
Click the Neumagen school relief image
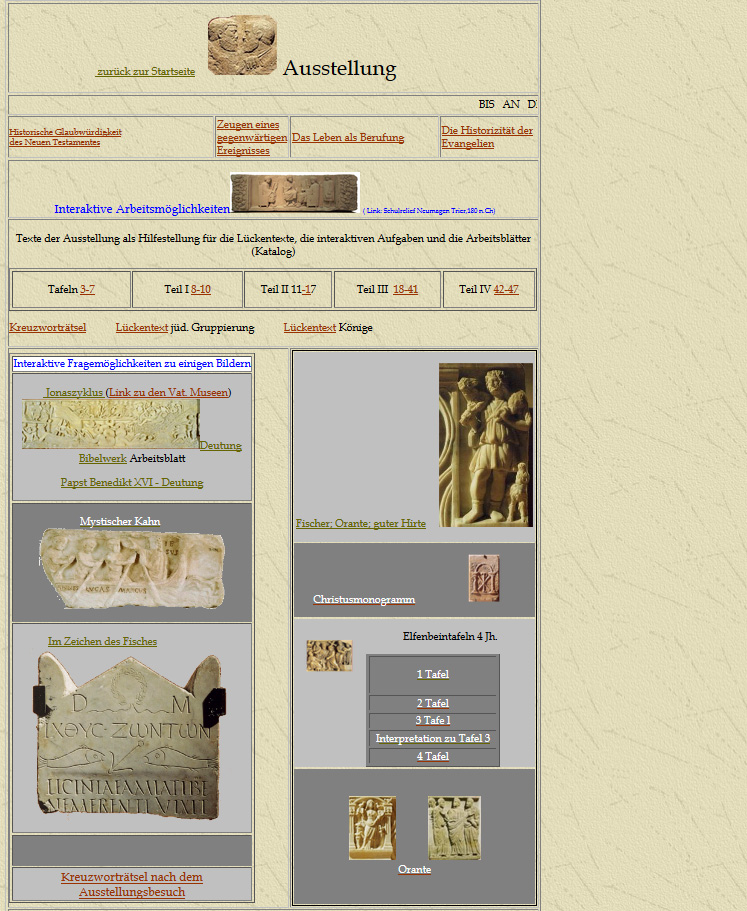(x=294, y=193)
